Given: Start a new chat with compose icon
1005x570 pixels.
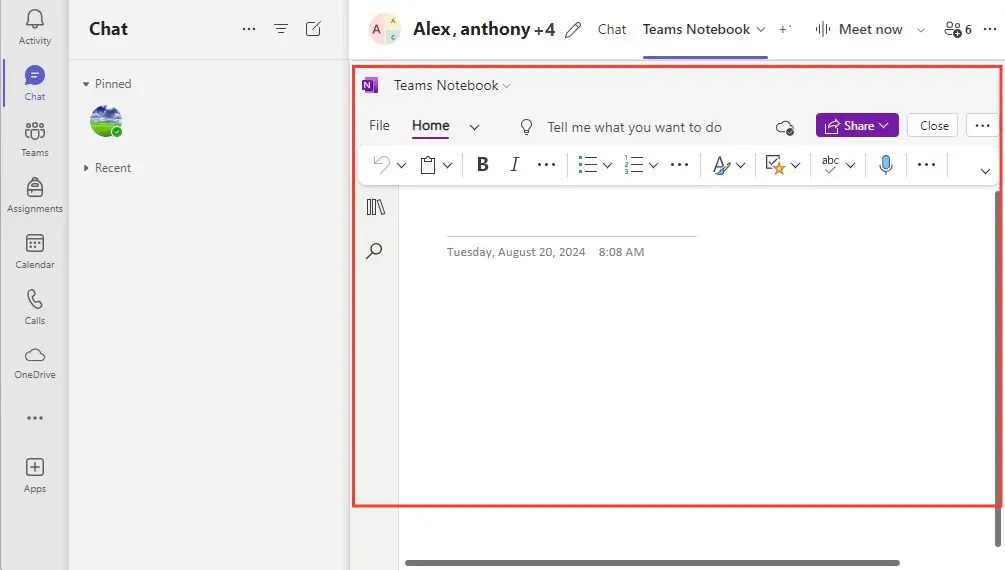Looking at the screenshot, I should click(313, 29).
